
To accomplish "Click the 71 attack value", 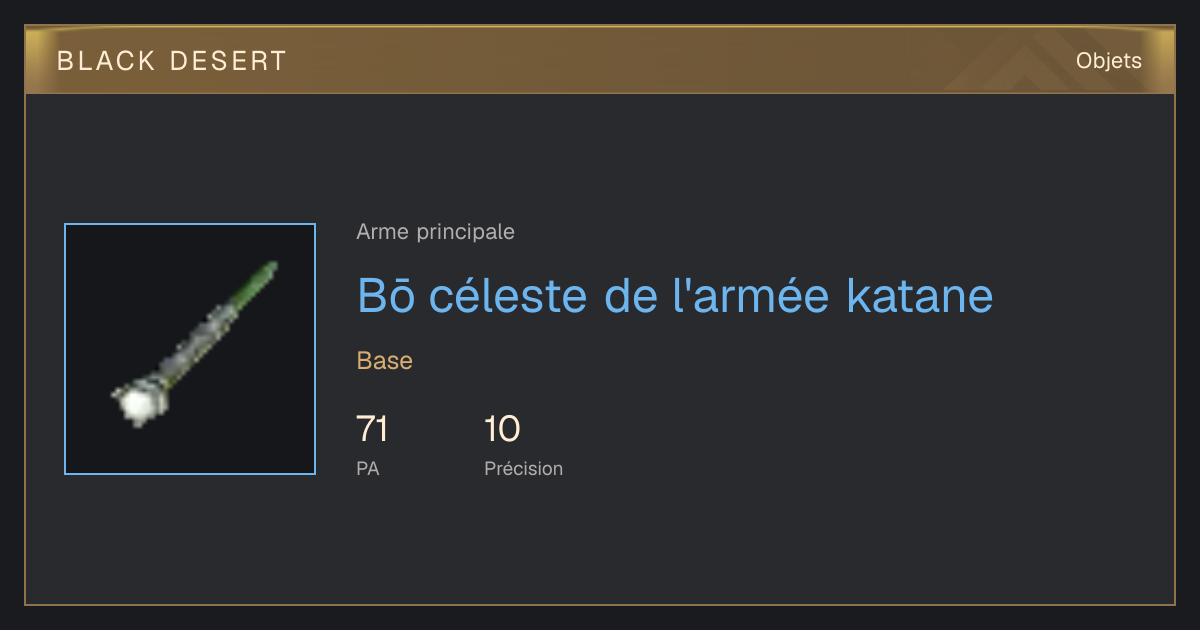I will (x=372, y=429).
